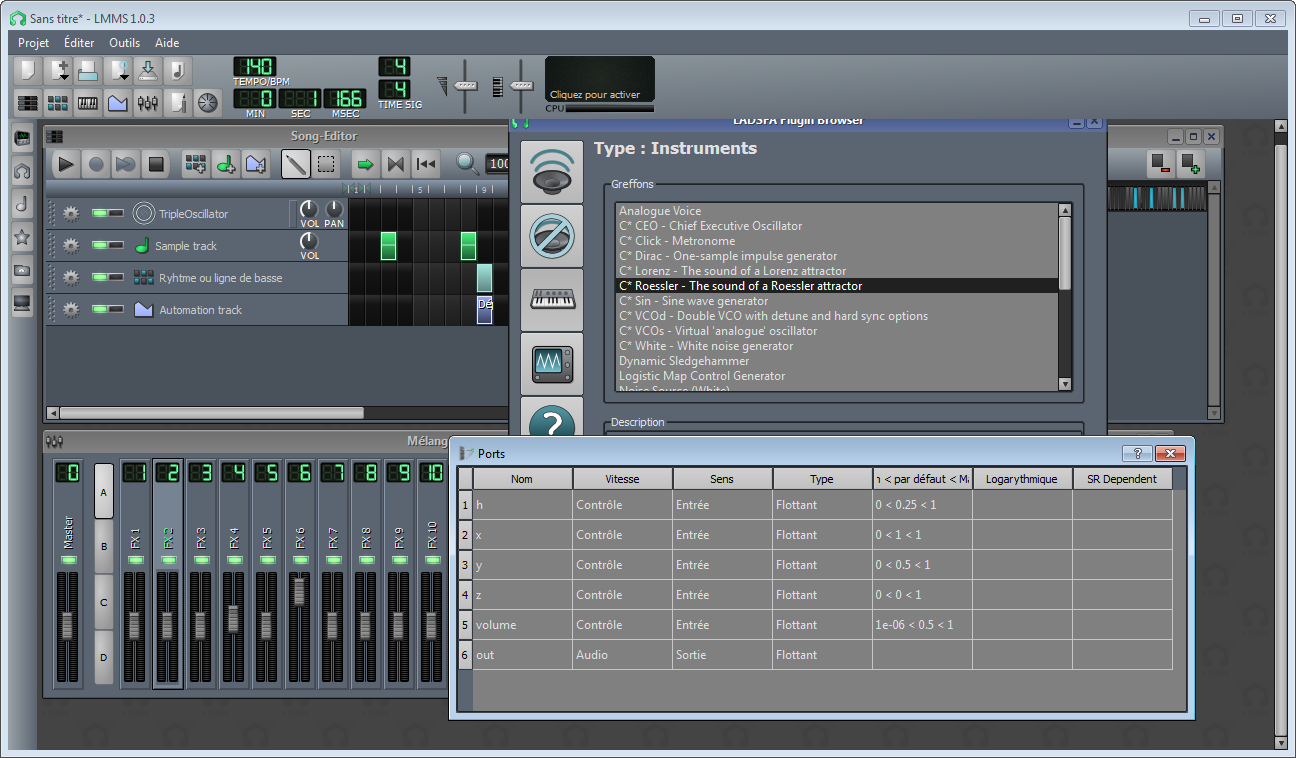Open recently opened projects dropdown
This screenshot has width=1296, height=758.
point(119,70)
